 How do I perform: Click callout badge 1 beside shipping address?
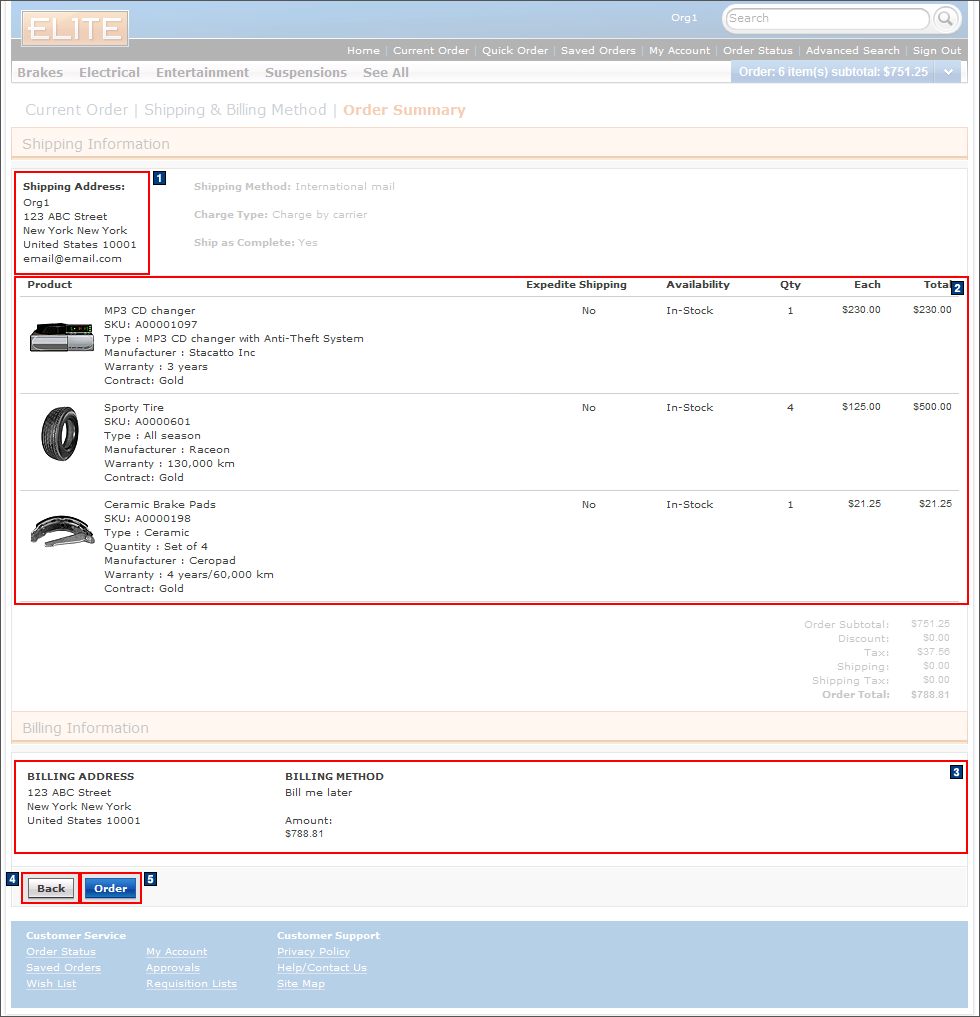(x=159, y=178)
